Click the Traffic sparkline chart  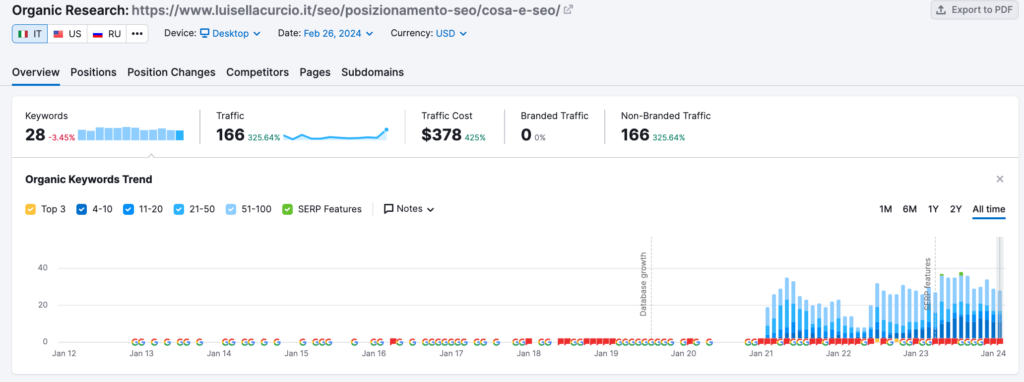pos(336,135)
